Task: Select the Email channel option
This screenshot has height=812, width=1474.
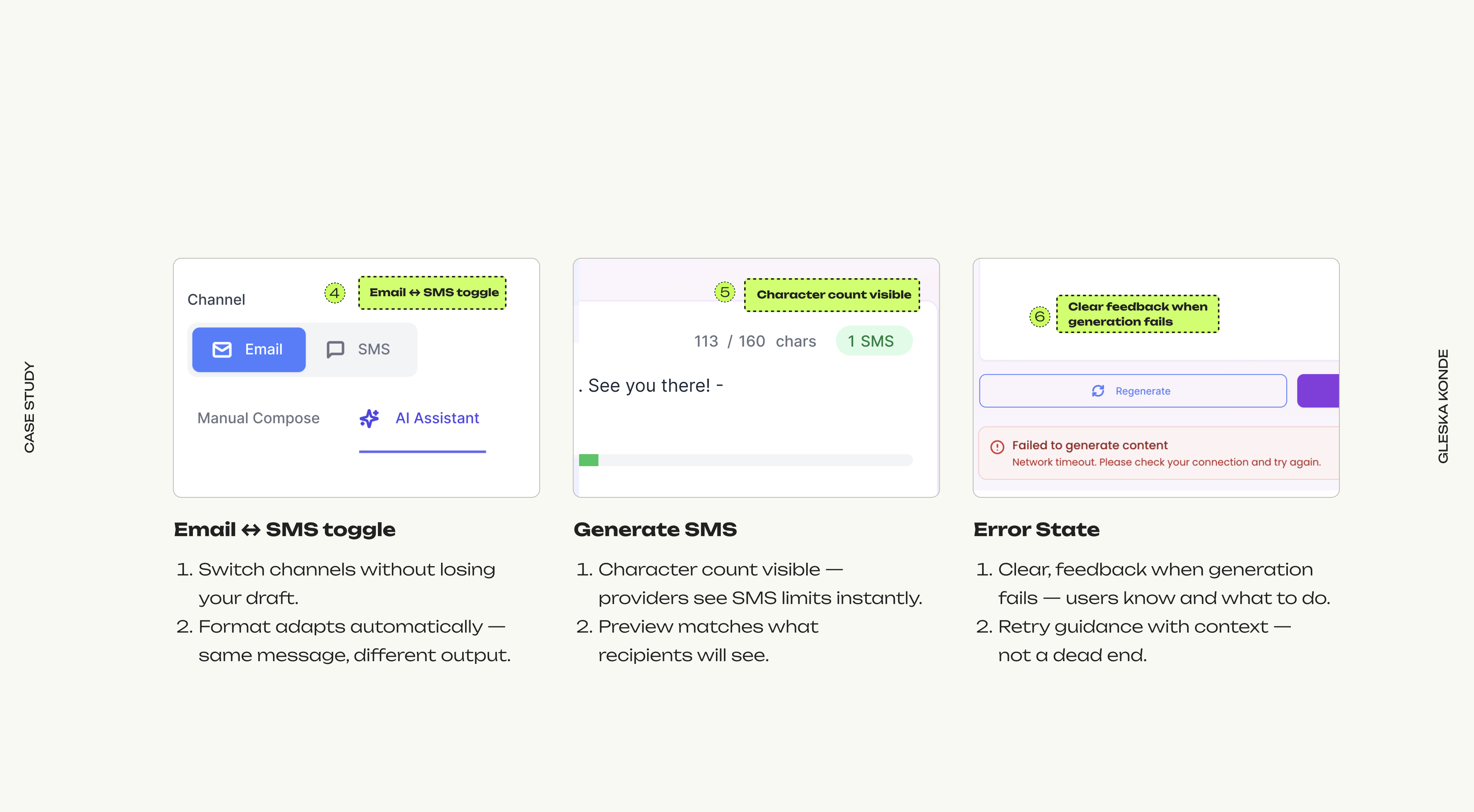Action: point(249,350)
